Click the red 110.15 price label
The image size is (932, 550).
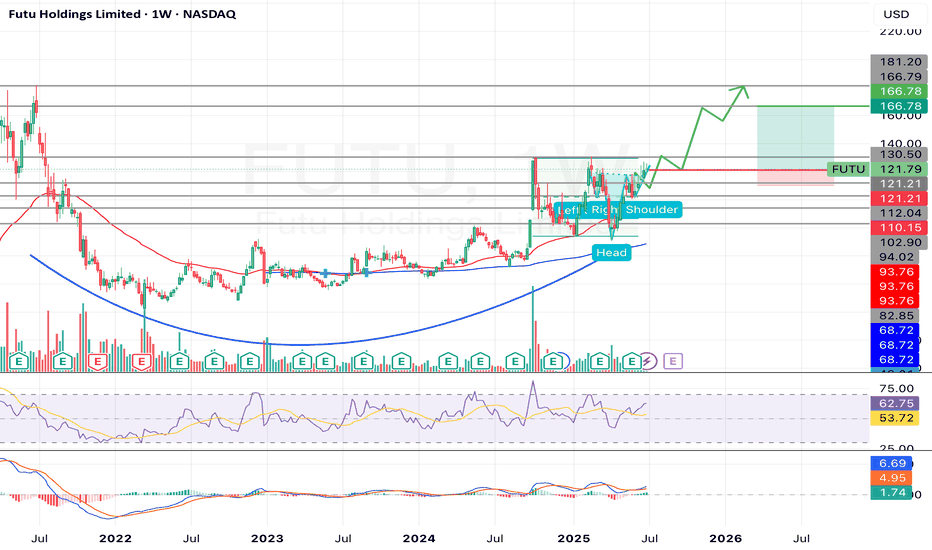point(899,228)
